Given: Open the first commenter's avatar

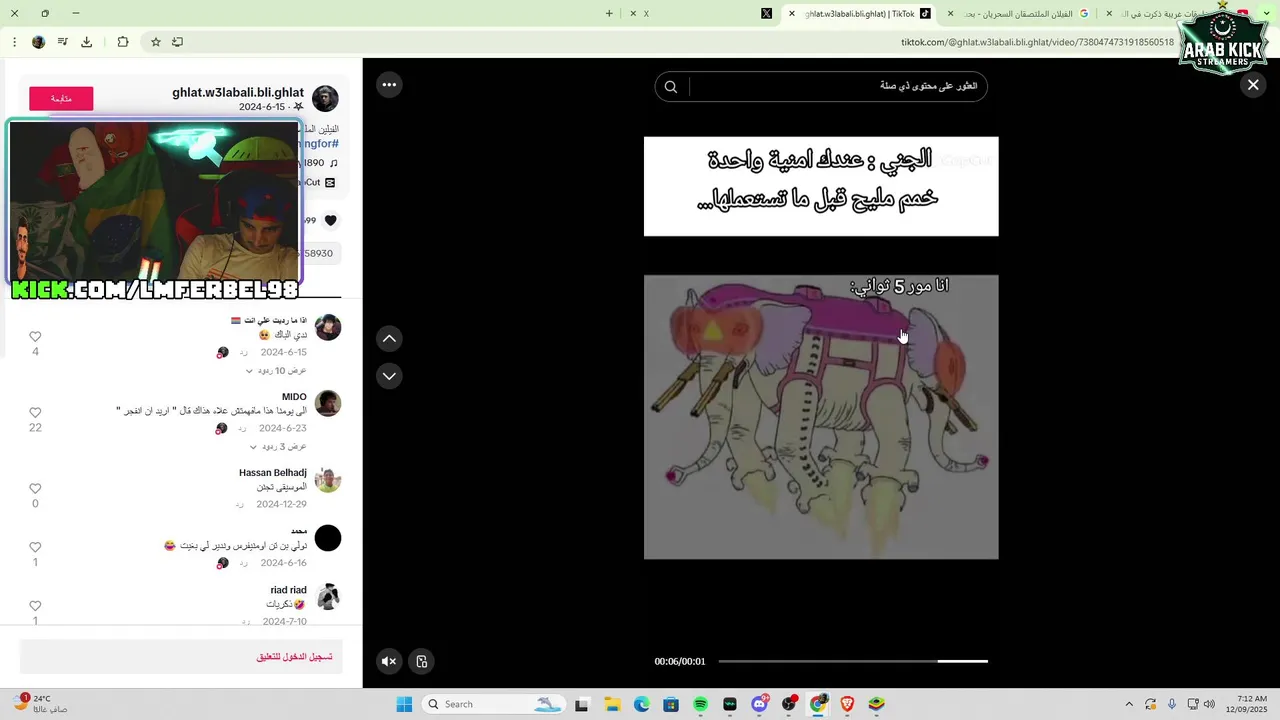Looking at the screenshot, I should [x=328, y=327].
